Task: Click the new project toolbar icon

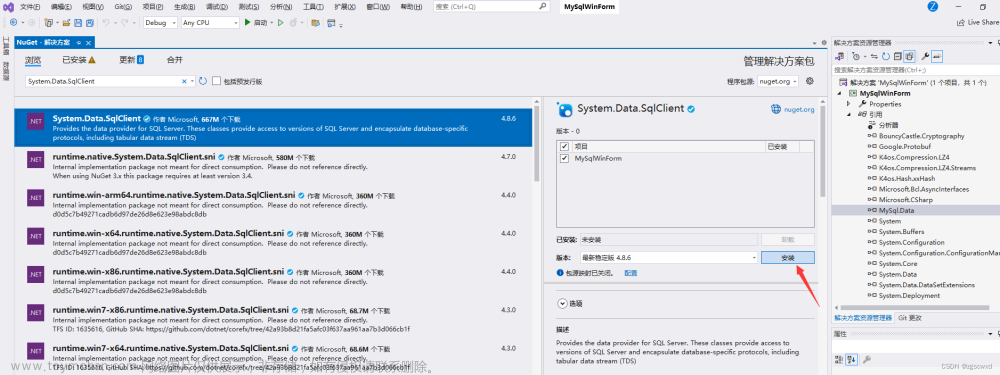Action: pos(48,22)
